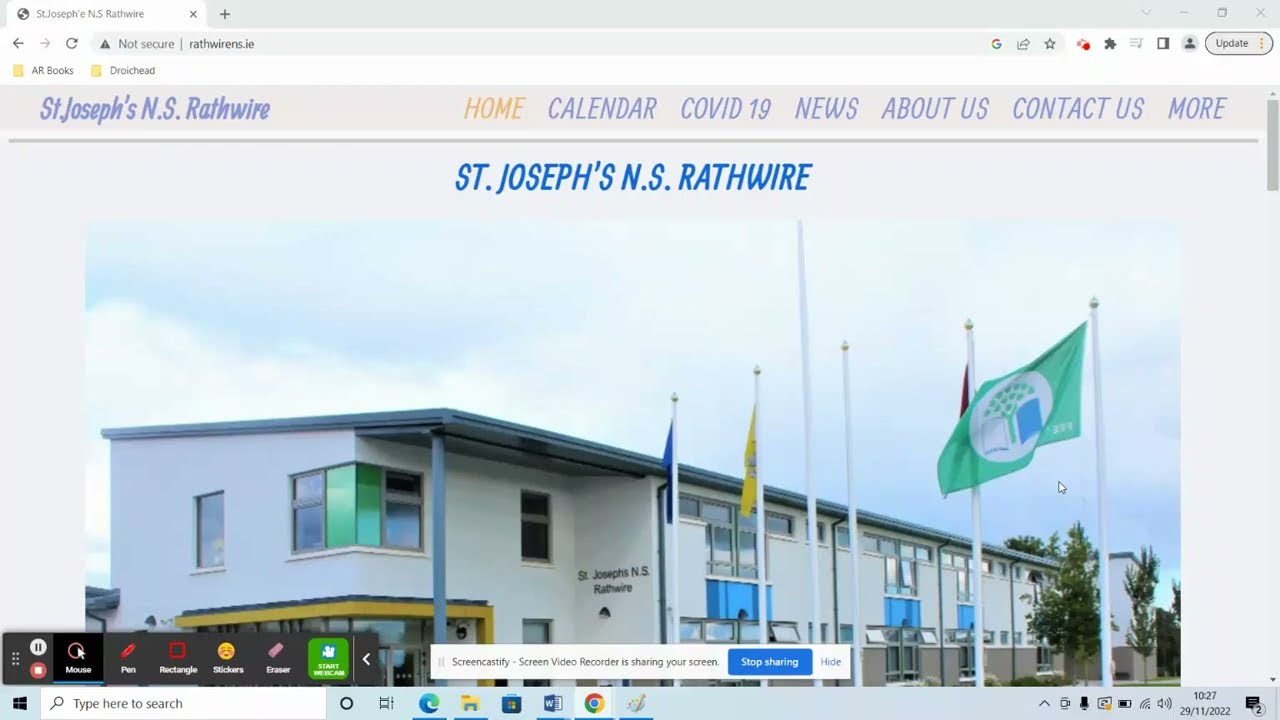Screen dimensions: 1280x720
Task: Open the NEWS menu item
Action: tap(827, 109)
